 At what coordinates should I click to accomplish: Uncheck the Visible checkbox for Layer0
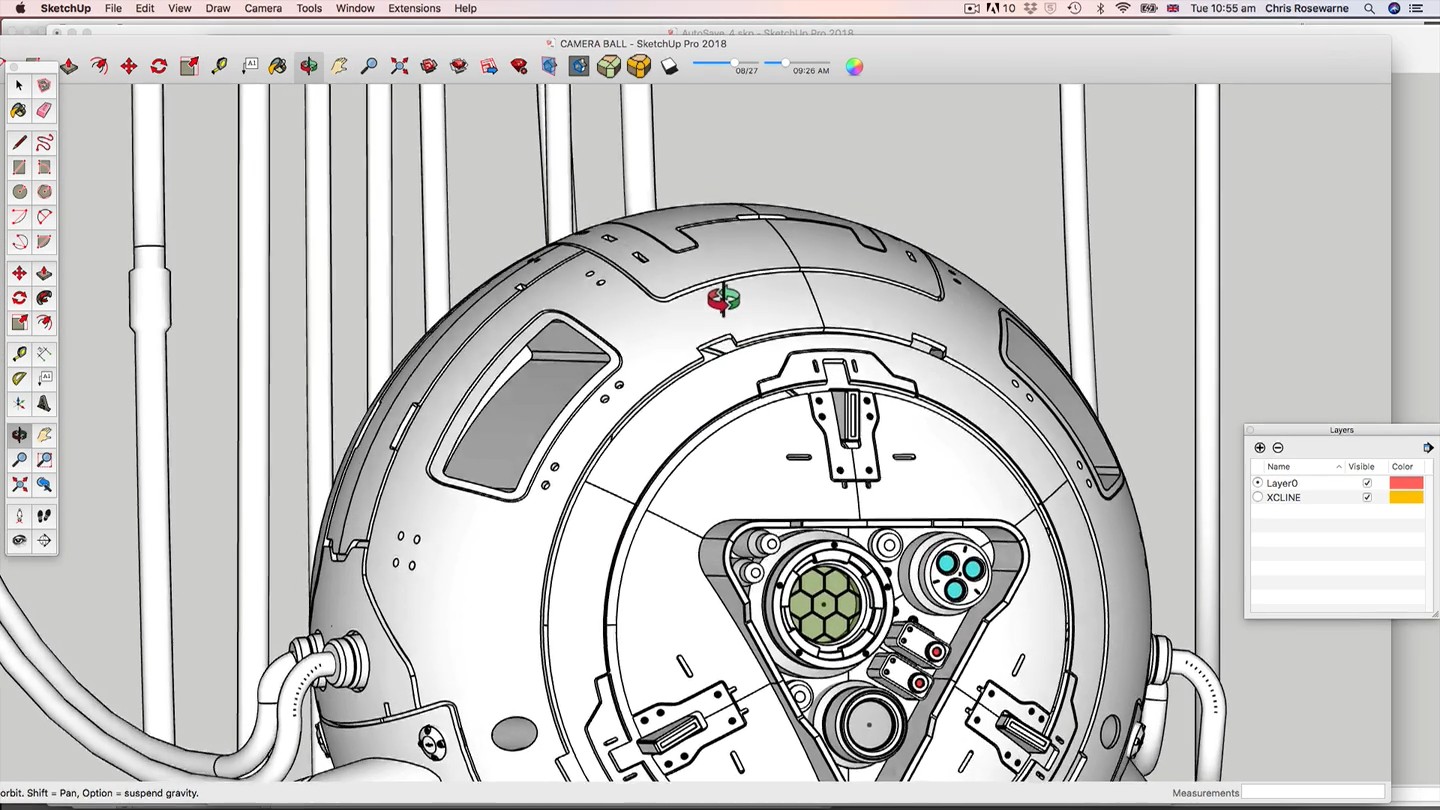coord(1367,483)
